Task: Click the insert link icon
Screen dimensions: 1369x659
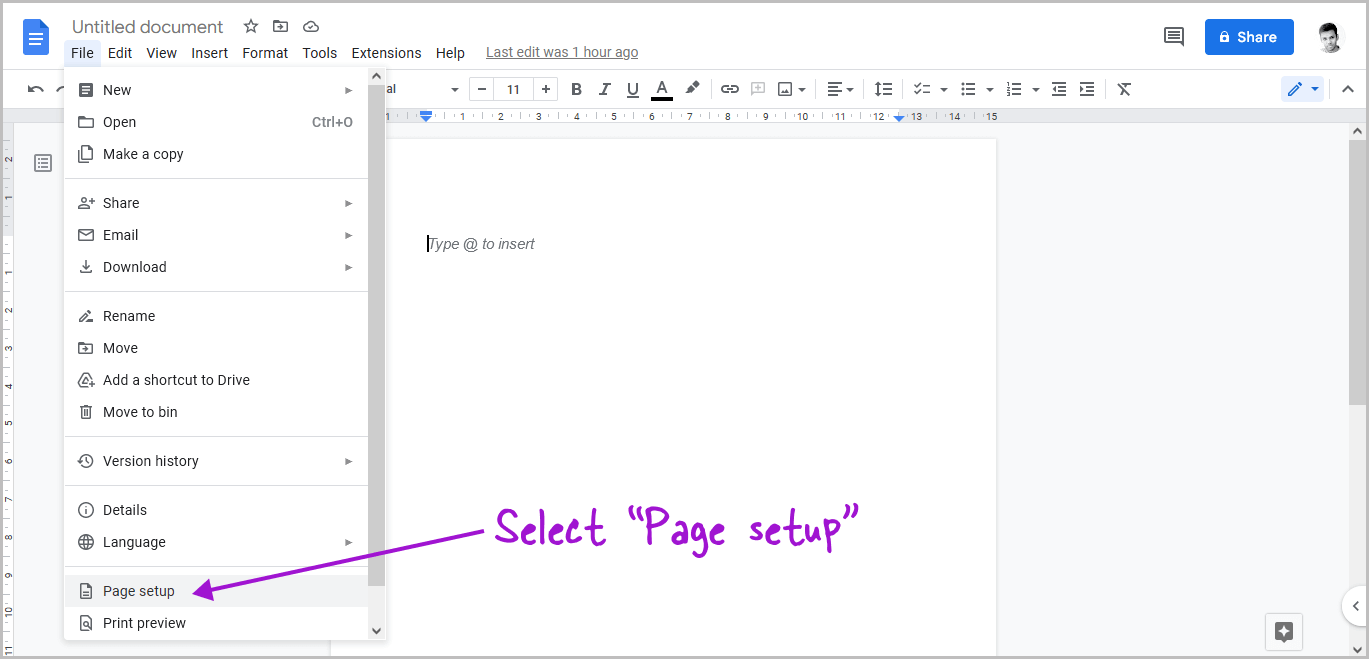Action: 730,89
